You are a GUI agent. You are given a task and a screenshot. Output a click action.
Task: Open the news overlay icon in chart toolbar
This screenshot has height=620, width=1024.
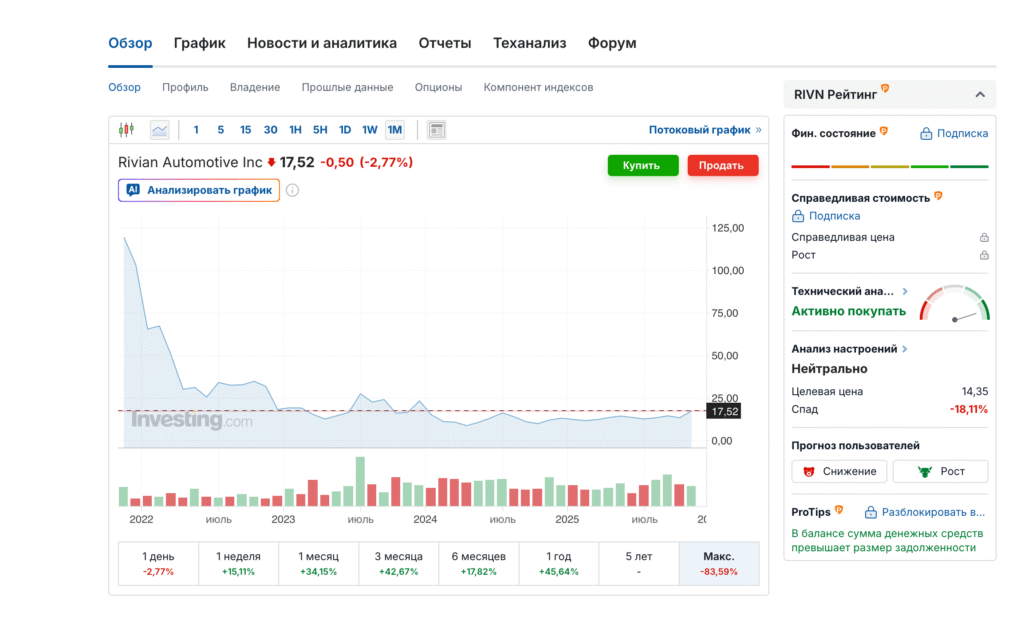(x=436, y=130)
